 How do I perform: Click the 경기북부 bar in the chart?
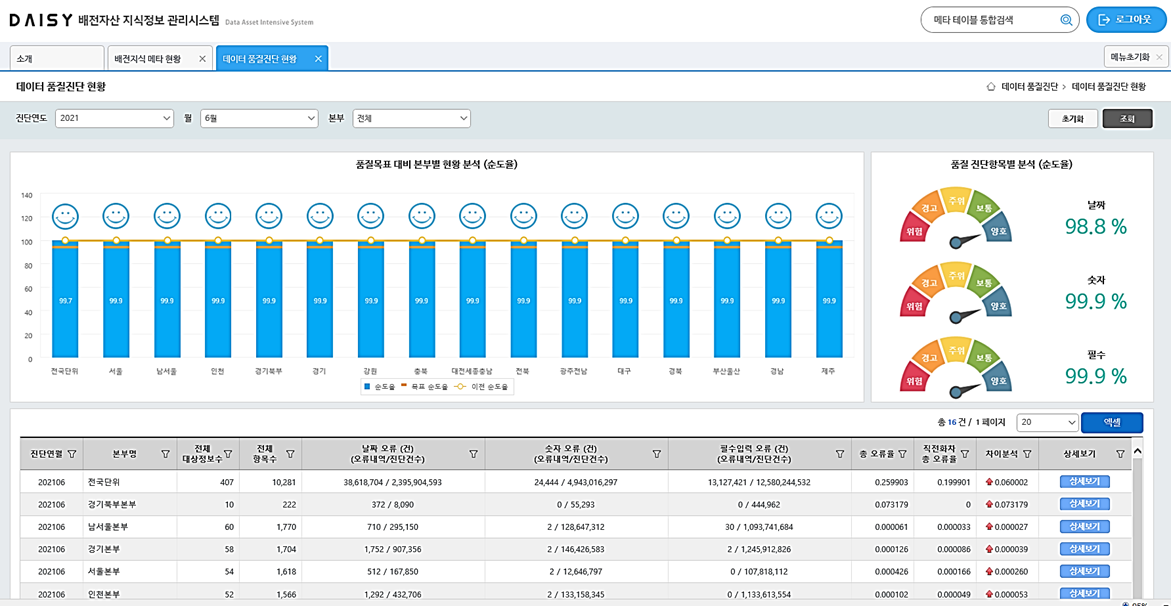[x=269, y=299]
